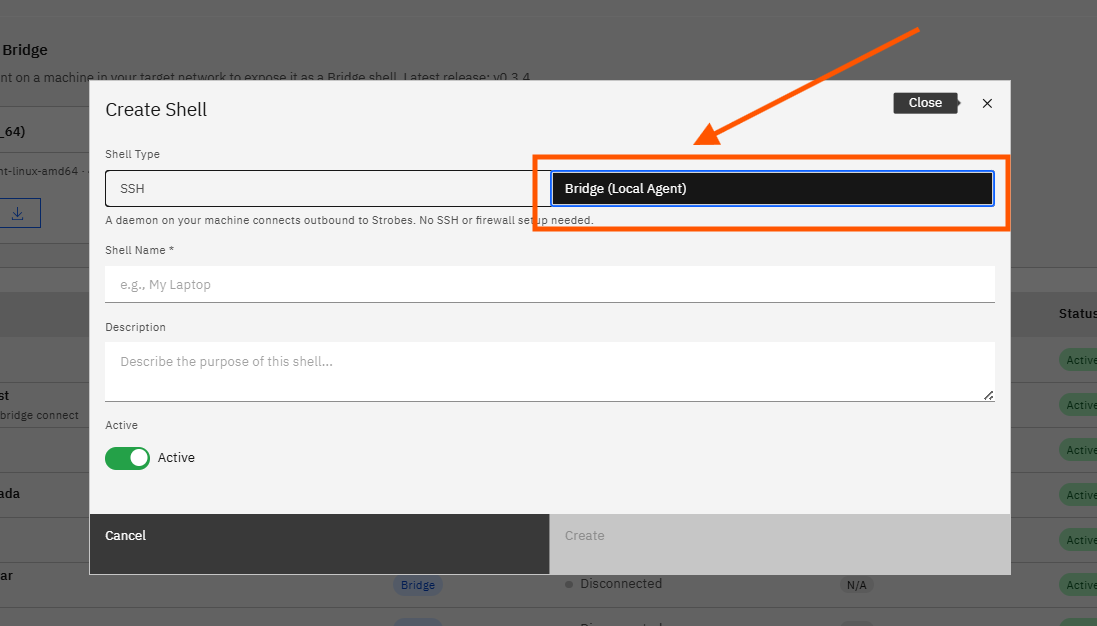The width and height of the screenshot is (1097, 626).
Task: Click the grey dot beside Disconnected status
Action: pos(569,584)
